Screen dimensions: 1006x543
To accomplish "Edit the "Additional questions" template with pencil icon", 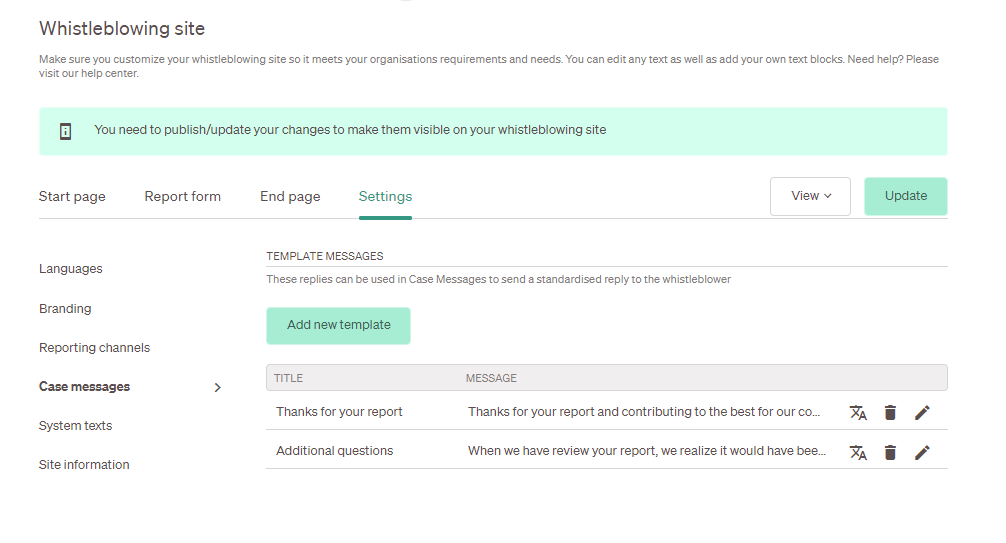I will click(x=922, y=452).
